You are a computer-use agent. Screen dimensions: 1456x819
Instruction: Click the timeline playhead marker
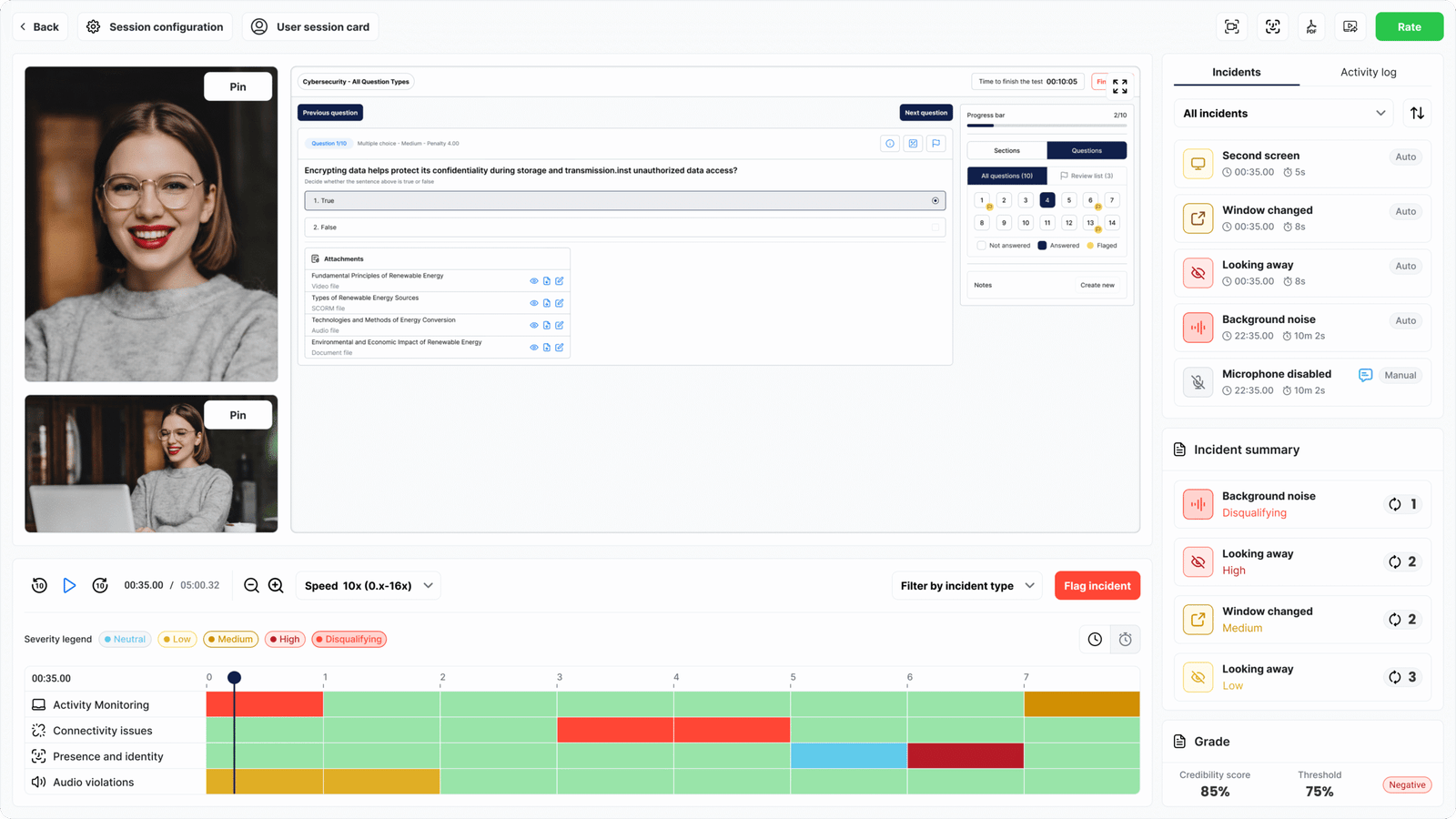point(234,678)
